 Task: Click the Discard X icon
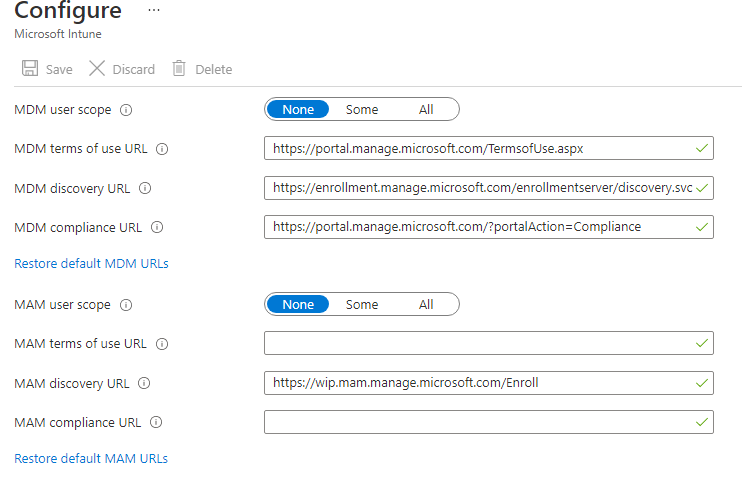pos(97,69)
